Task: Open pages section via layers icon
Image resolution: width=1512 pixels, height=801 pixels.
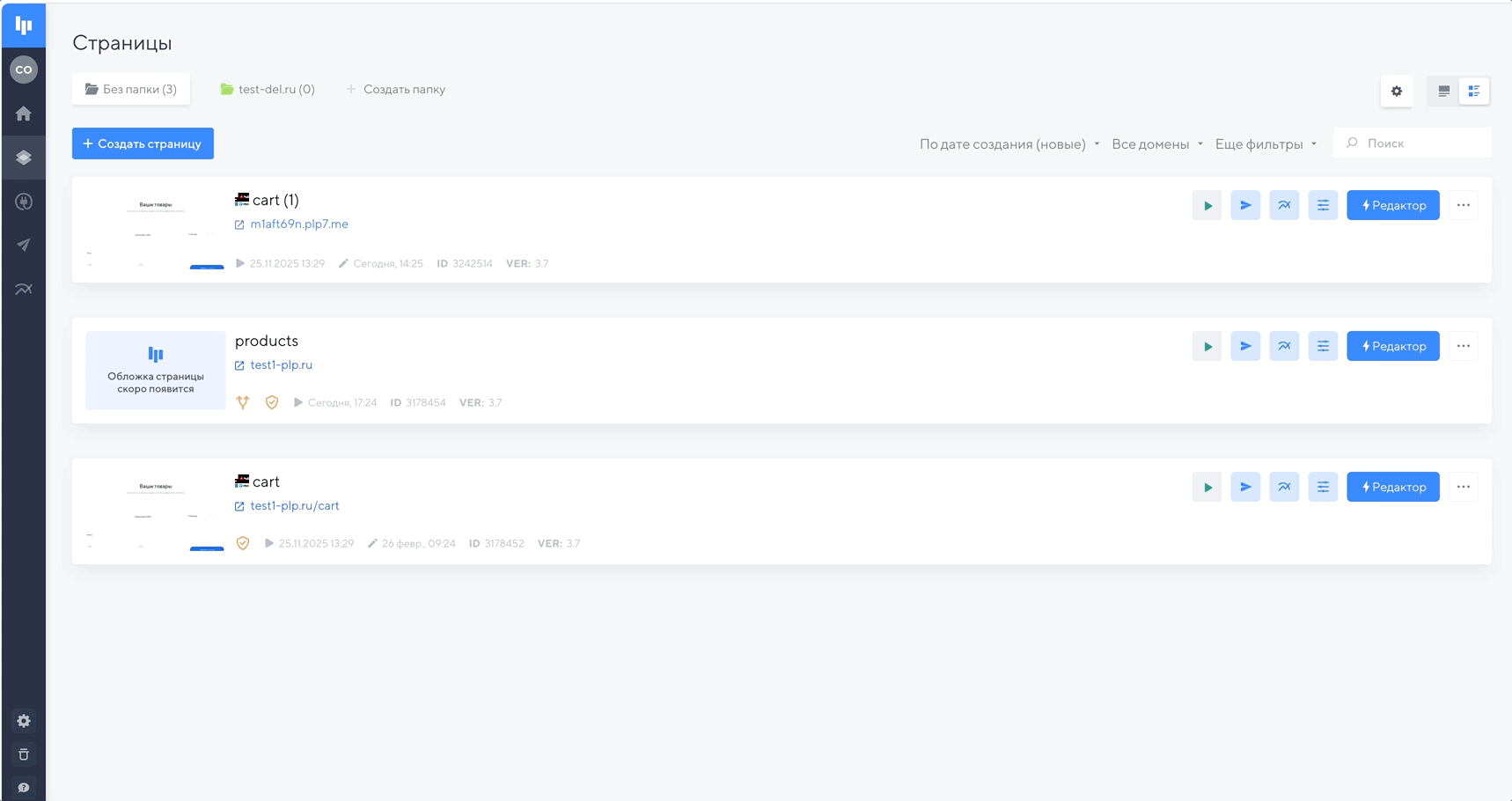Action: pyautogui.click(x=24, y=158)
